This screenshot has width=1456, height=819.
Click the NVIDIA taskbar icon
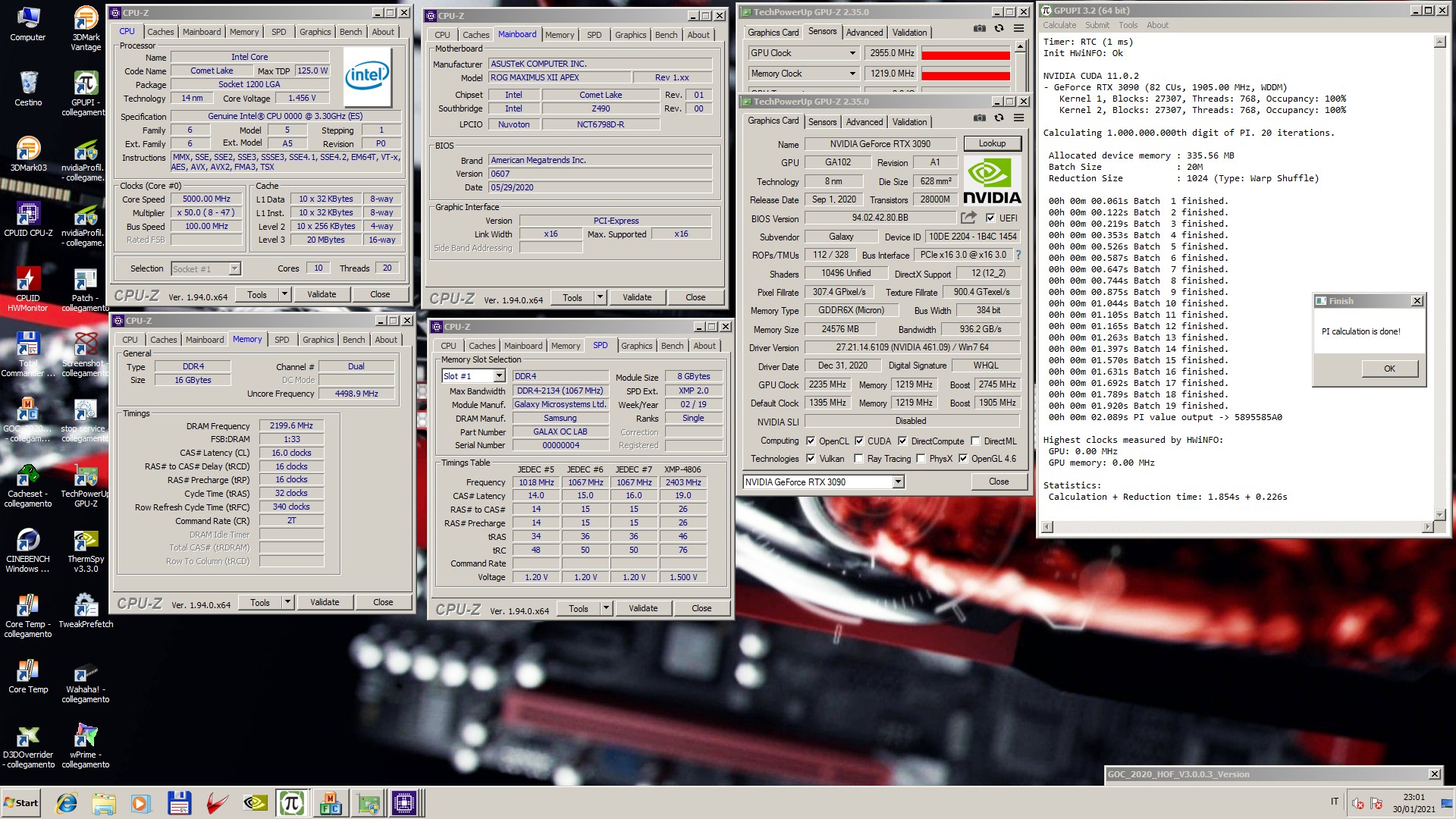[254, 803]
